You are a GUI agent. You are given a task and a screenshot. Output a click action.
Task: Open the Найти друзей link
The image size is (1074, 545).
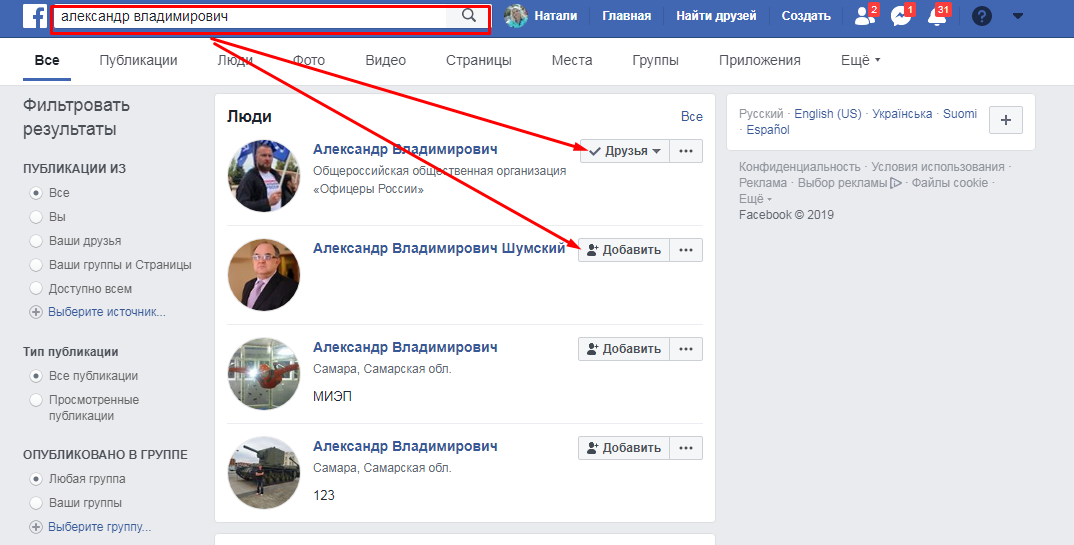pos(716,16)
